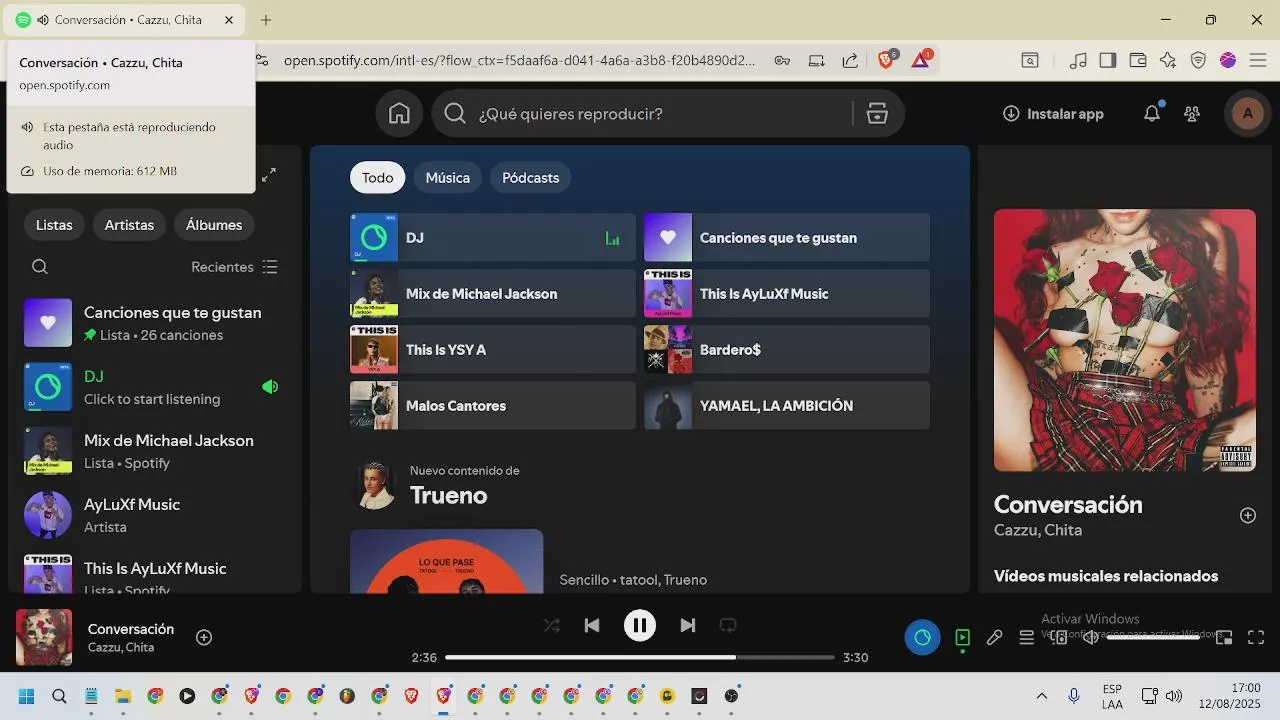The width and height of the screenshot is (1280, 720).
Task: Open Canciones que te gustan card in main grid
Action: click(787, 238)
